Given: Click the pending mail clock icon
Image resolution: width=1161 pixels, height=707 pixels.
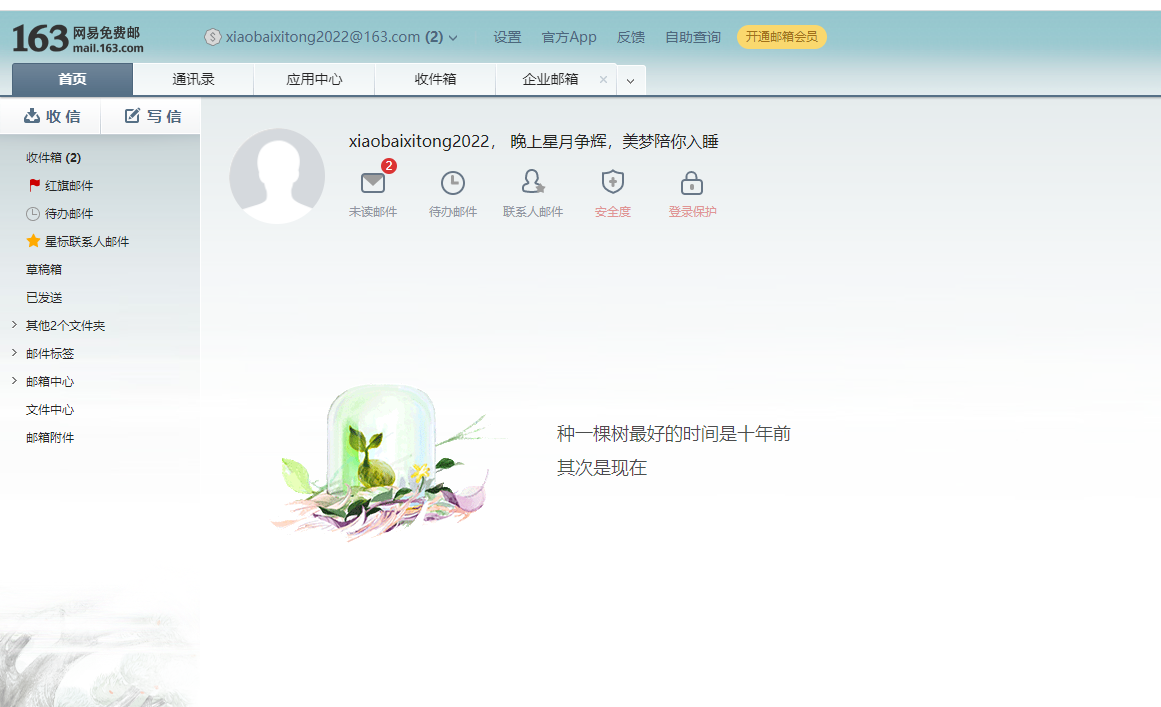Looking at the screenshot, I should 453,183.
